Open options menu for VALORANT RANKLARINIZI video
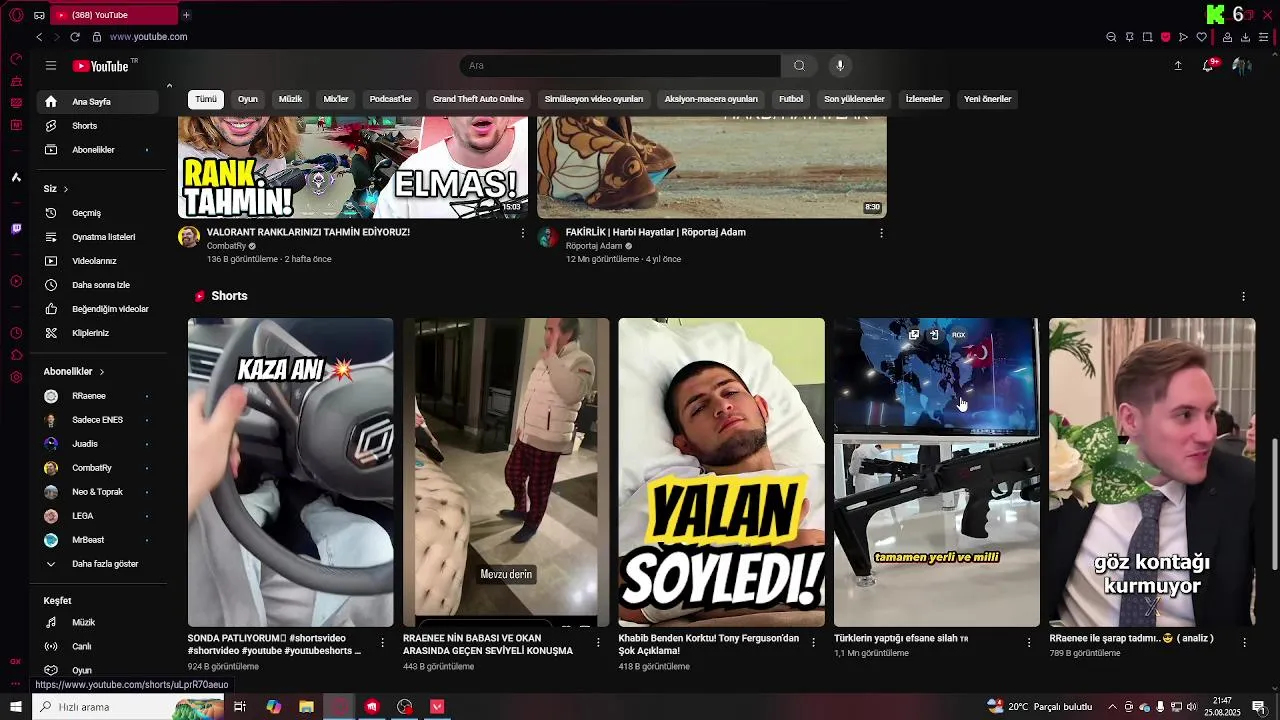The width and height of the screenshot is (1280, 720). point(522,233)
